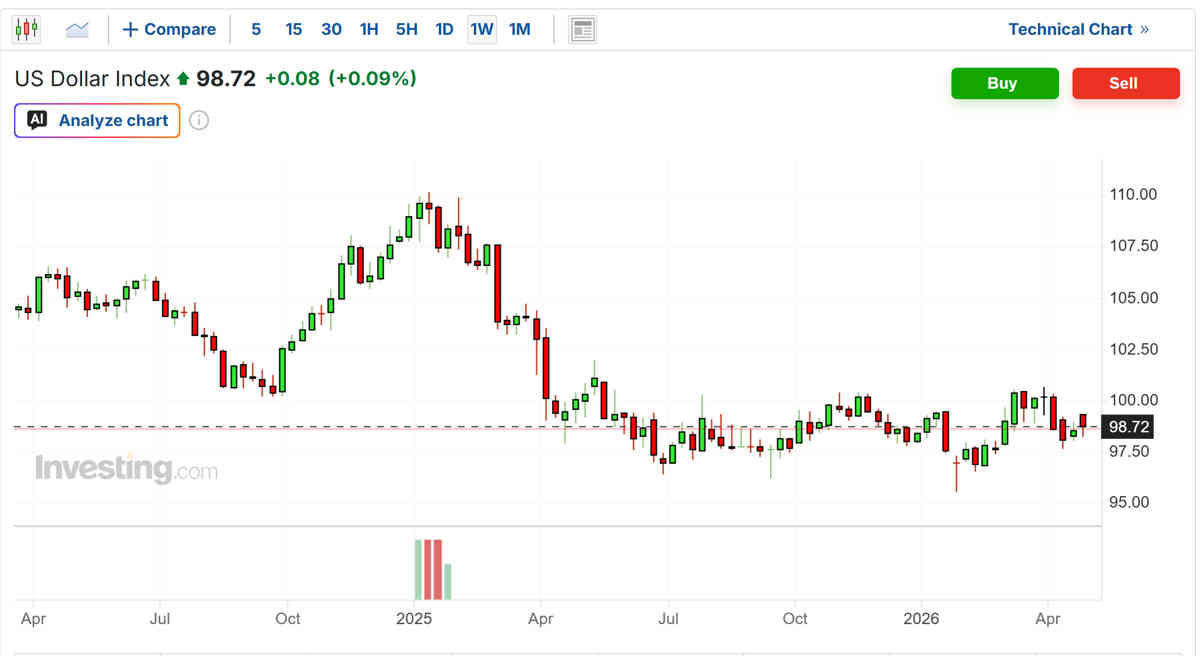
Task: Click the plus Compare button
Action: coord(169,29)
